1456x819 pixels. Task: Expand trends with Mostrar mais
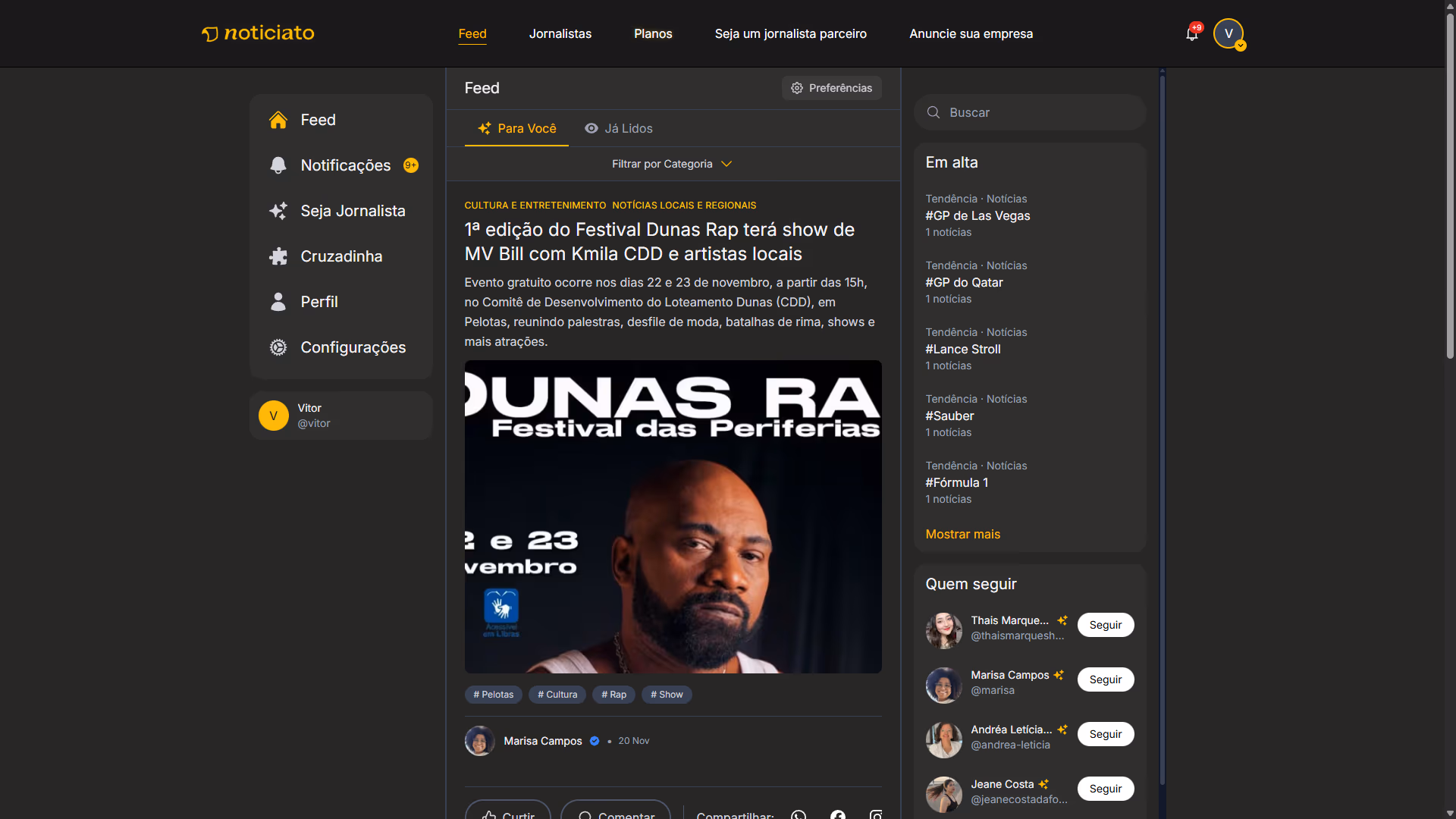(962, 534)
